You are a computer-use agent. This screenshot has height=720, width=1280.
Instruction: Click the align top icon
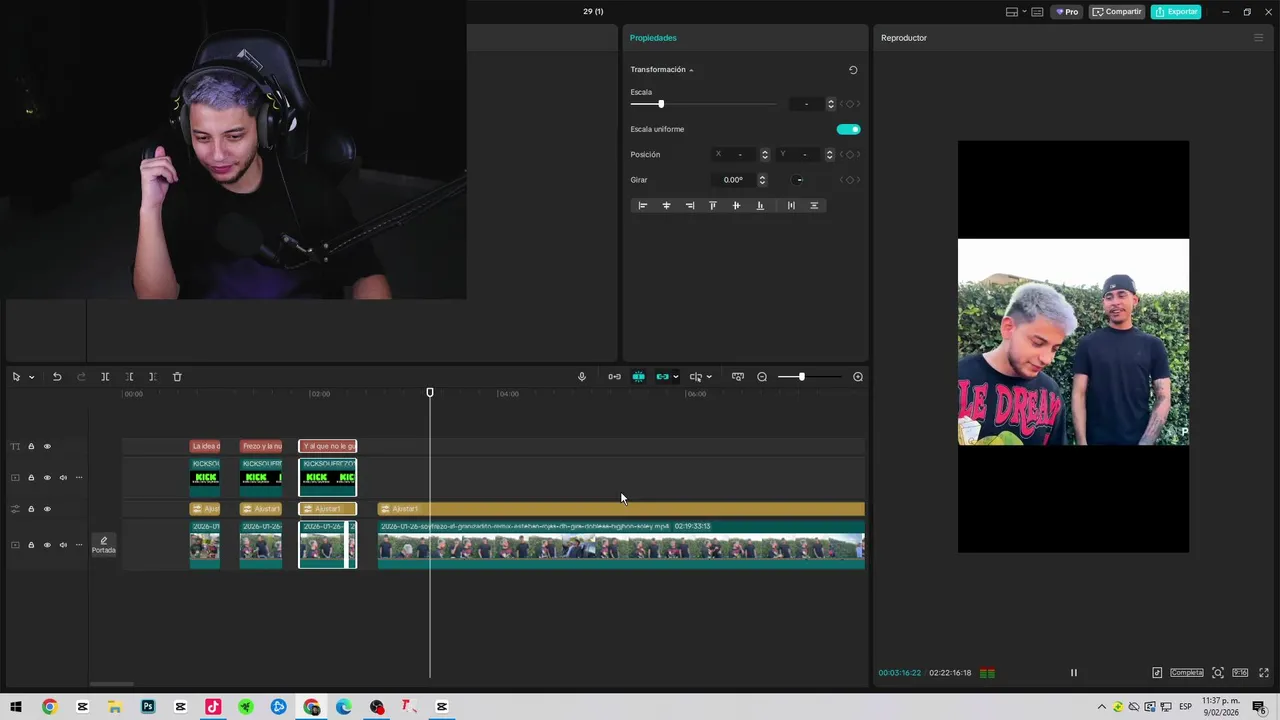click(x=713, y=206)
